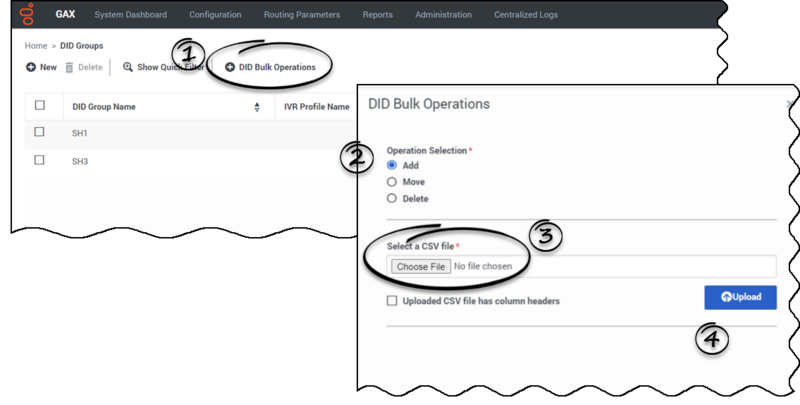Open the Configuration menu

(215, 15)
